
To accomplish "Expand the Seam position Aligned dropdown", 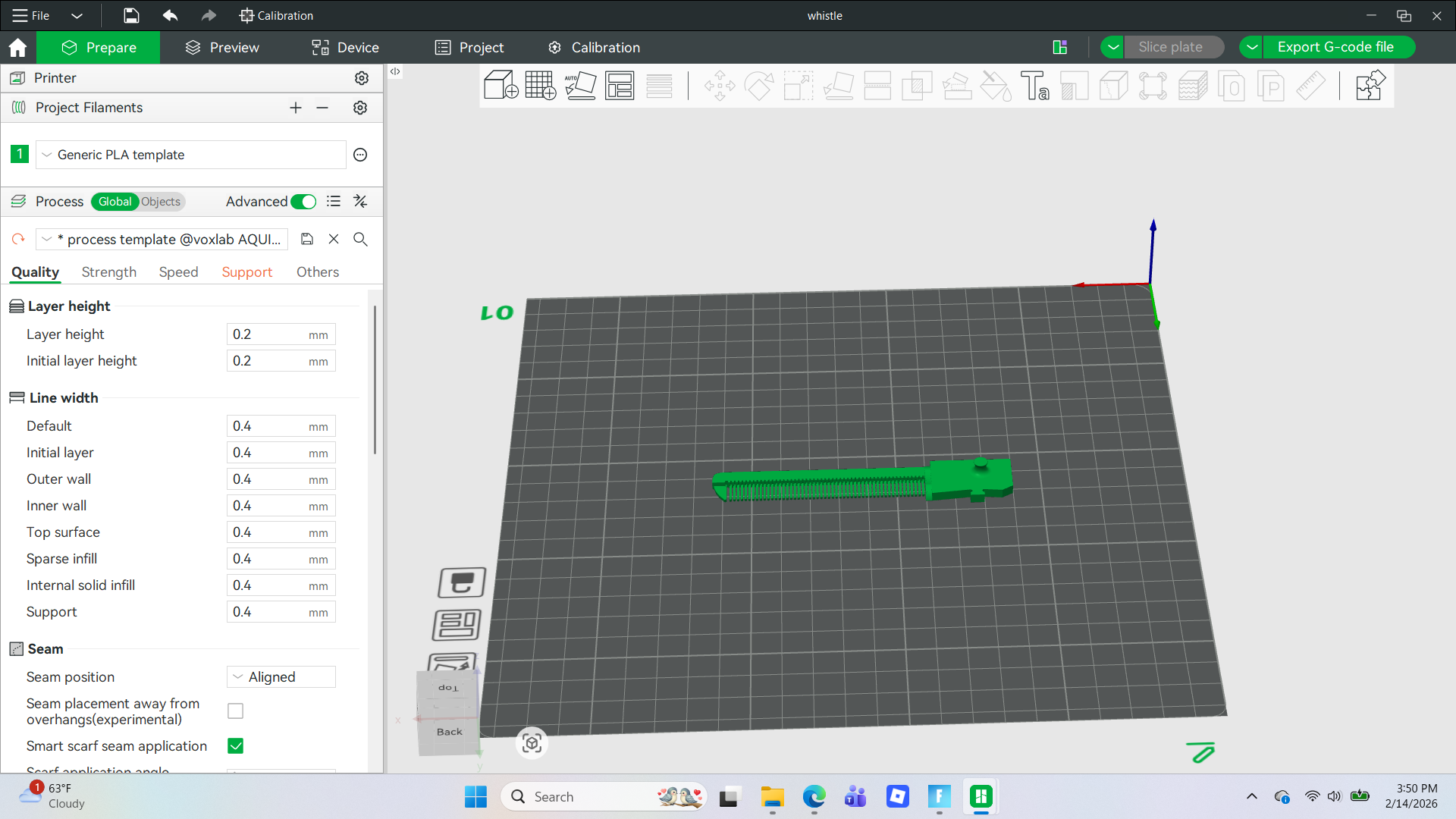I will (x=281, y=677).
